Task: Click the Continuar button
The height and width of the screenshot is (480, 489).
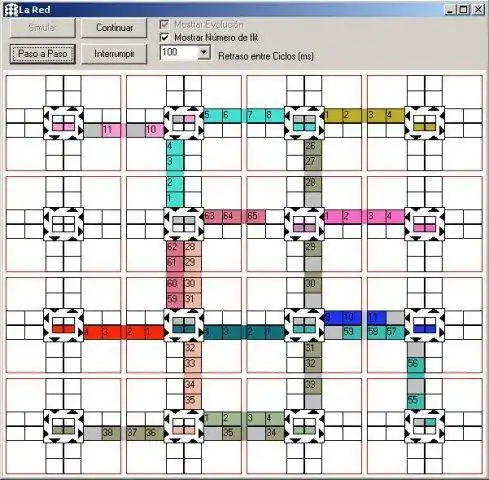Action: click(114, 28)
